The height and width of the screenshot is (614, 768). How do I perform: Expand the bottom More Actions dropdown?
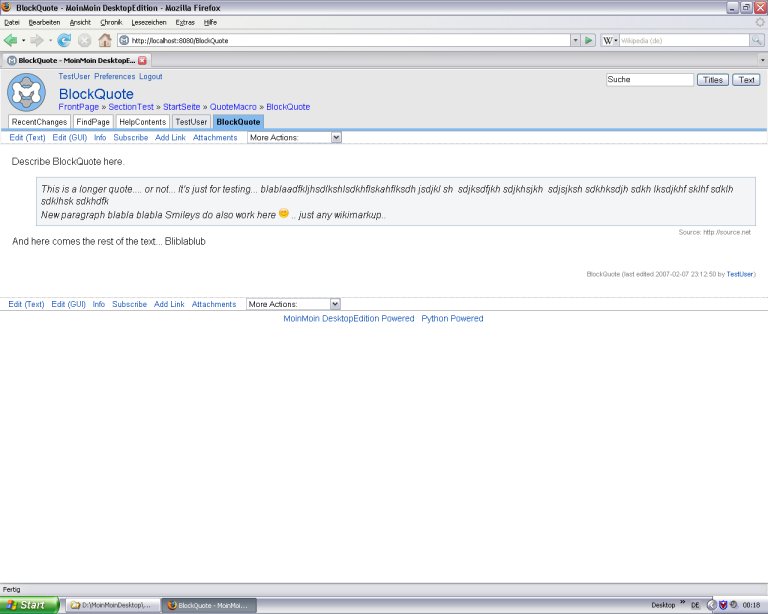point(335,304)
